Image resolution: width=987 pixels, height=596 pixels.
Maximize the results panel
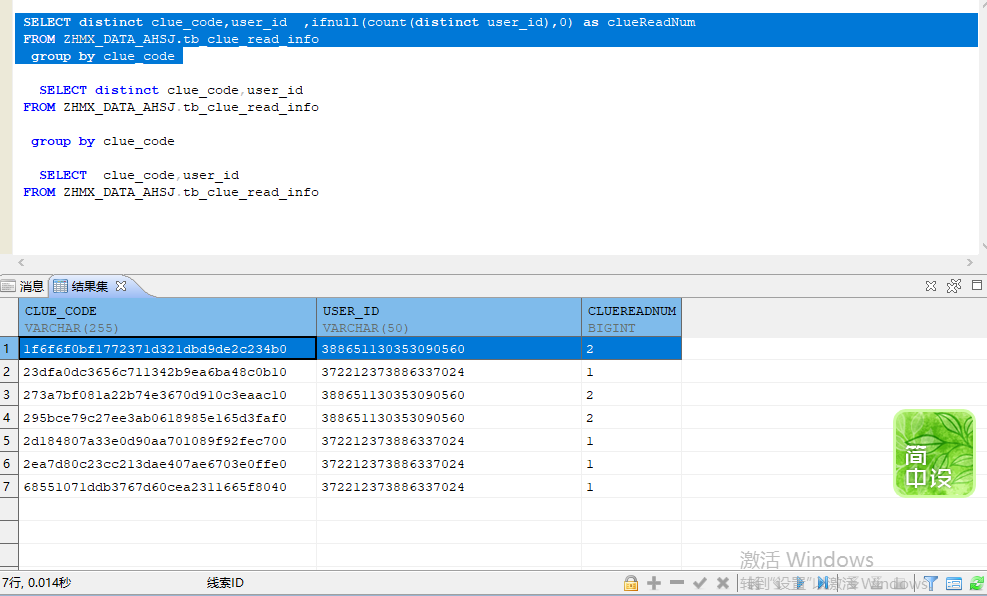977,285
